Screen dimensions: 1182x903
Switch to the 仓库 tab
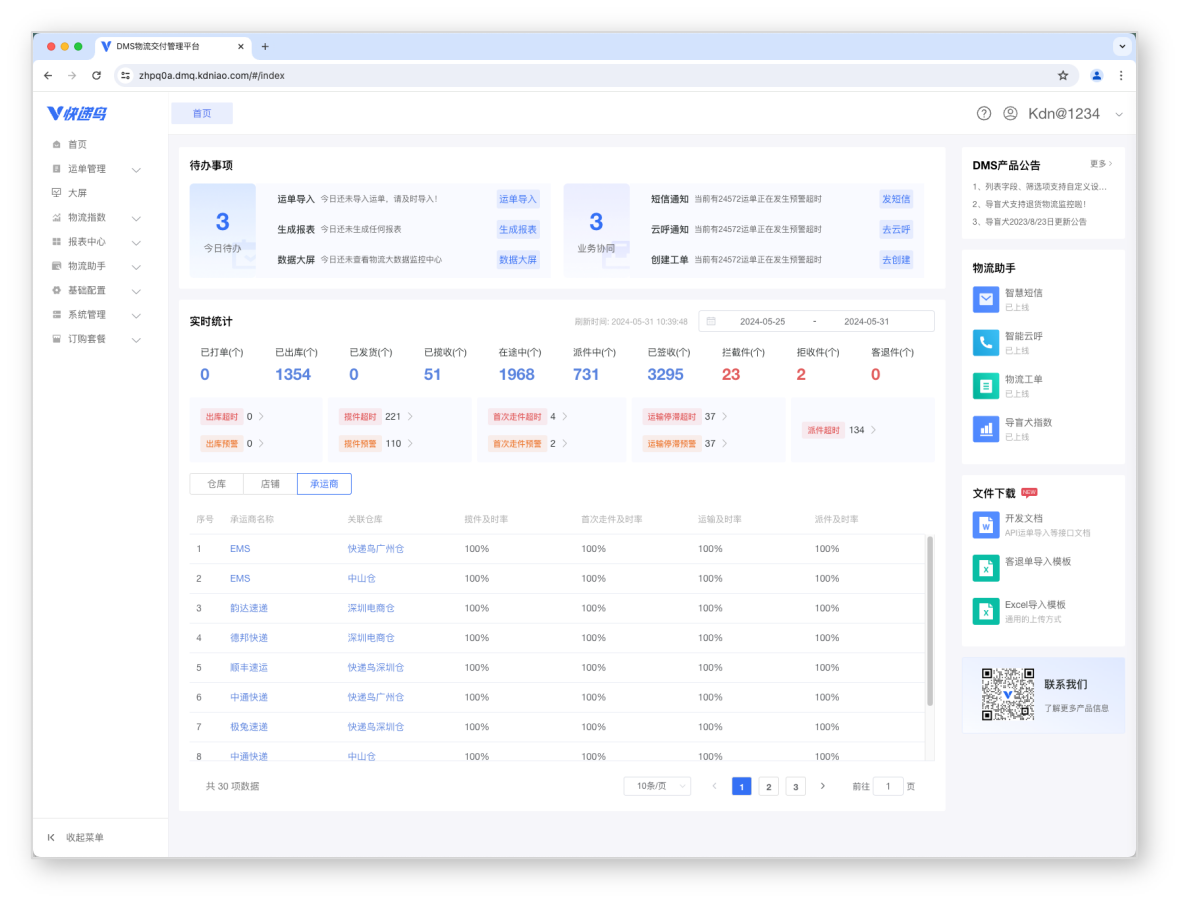pos(217,484)
